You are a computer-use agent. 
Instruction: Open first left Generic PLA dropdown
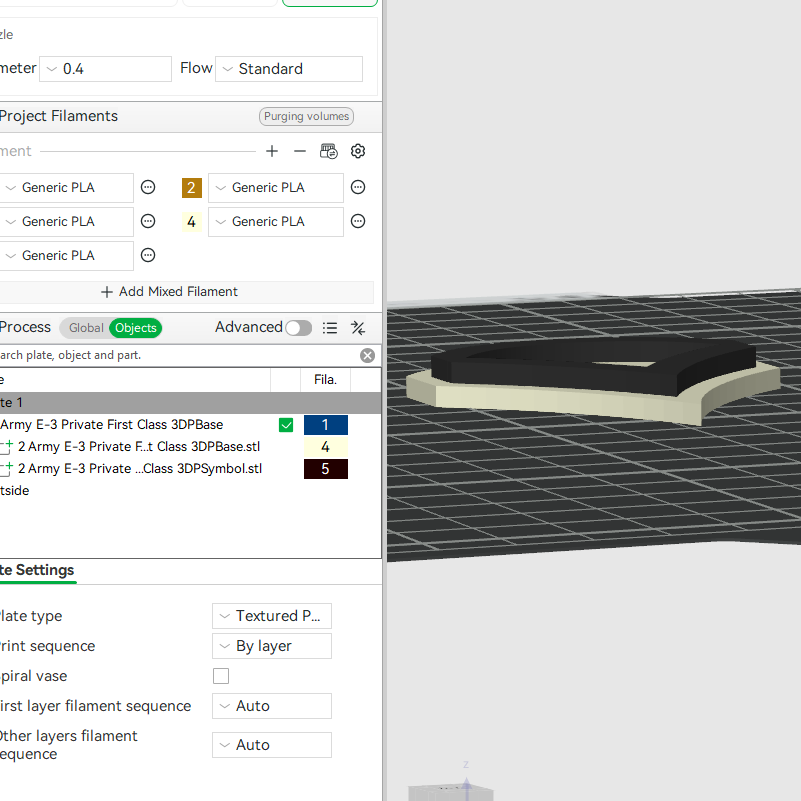click(x=66, y=187)
